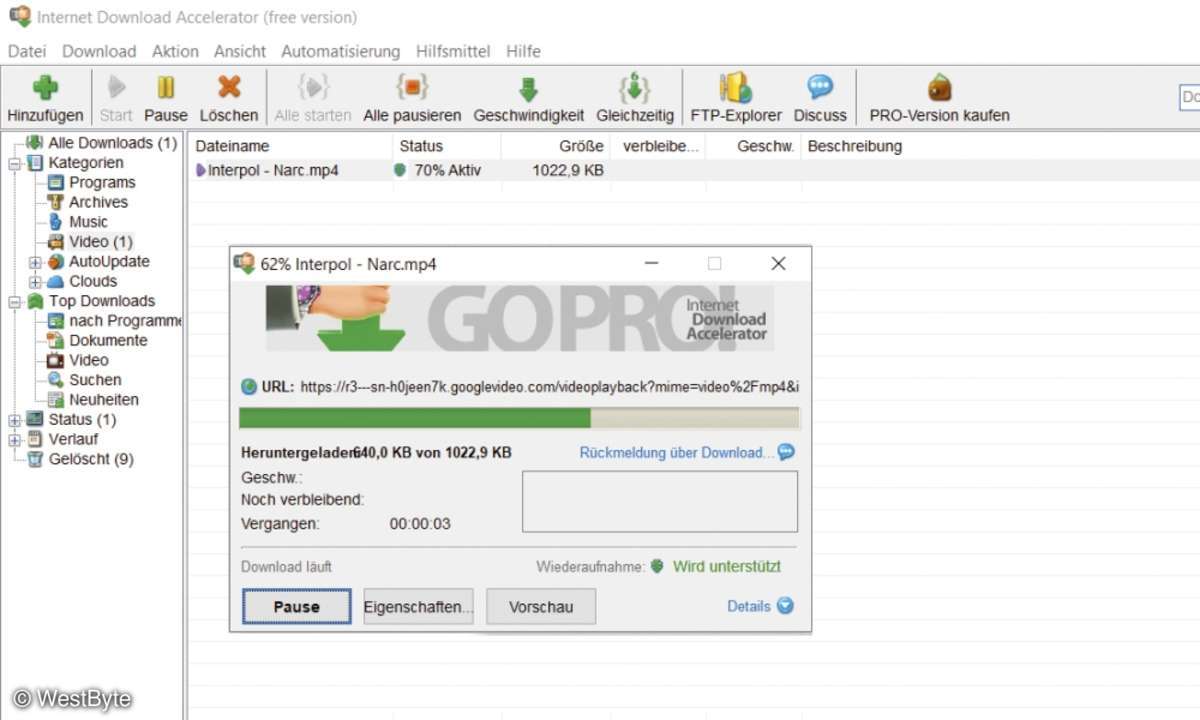1200x720 pixels.
Task: Select the Video (1) category
Action: coord(100,242)
